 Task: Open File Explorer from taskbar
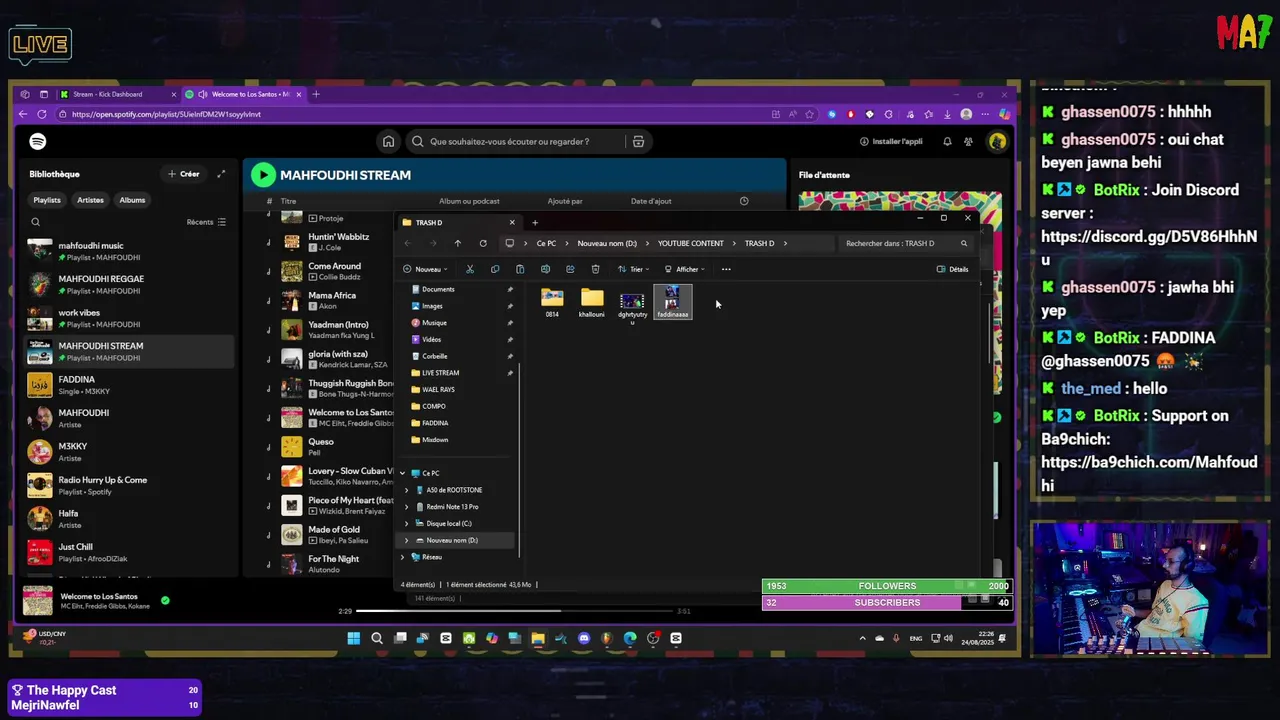click(x=538, y=638)
